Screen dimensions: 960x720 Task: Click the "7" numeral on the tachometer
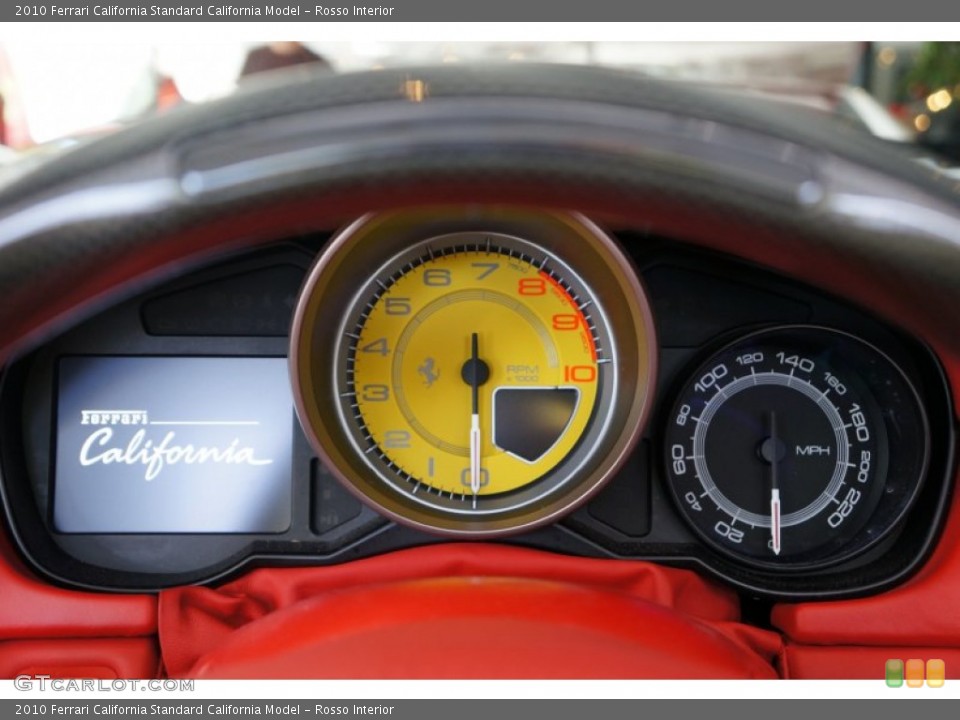click(486, 271)
